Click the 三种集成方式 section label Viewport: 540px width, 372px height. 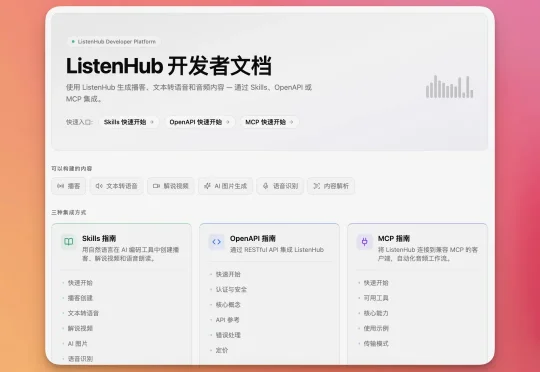point(69,213)
